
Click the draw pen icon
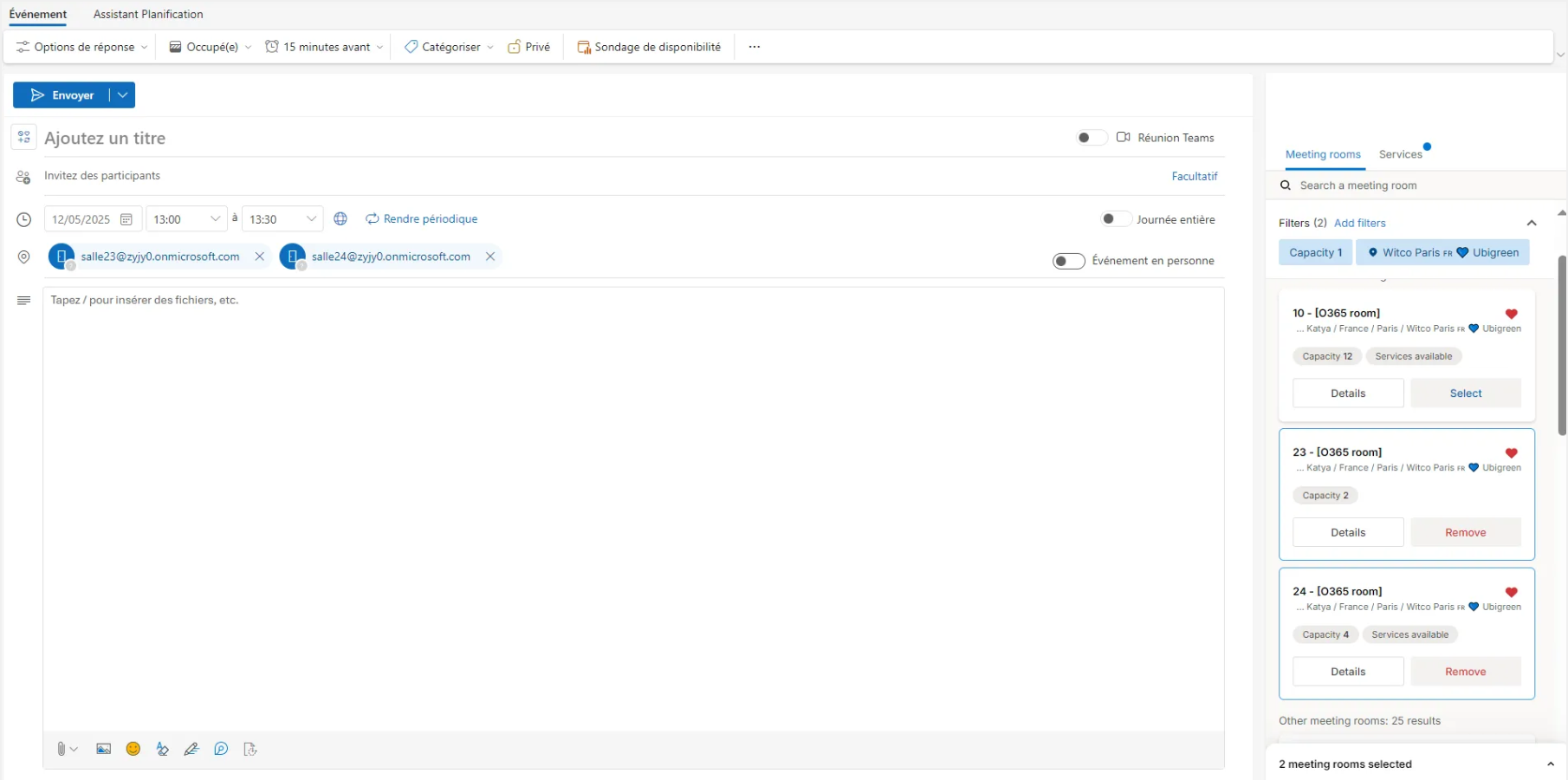tap(191, 749)
